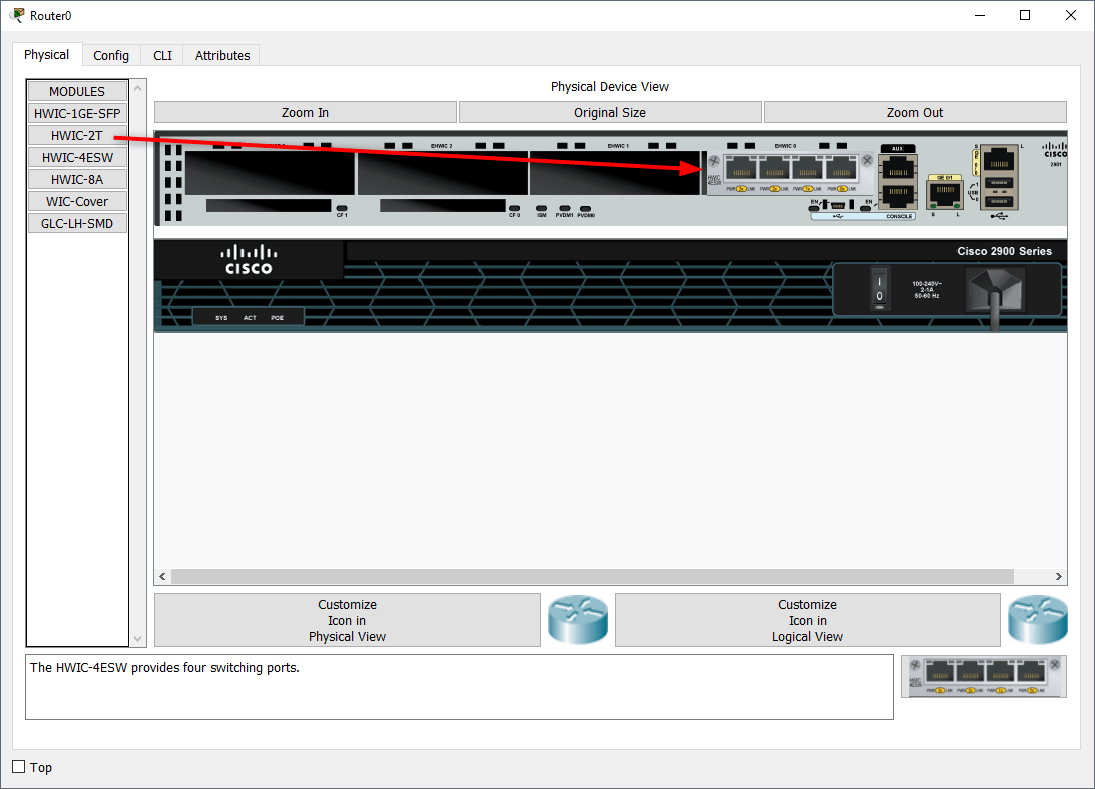The width and height of the screenshot is (1095, 789).
Task: Click the horizontal scrollbar right arrow
Action: click(x=1059, y=576)
